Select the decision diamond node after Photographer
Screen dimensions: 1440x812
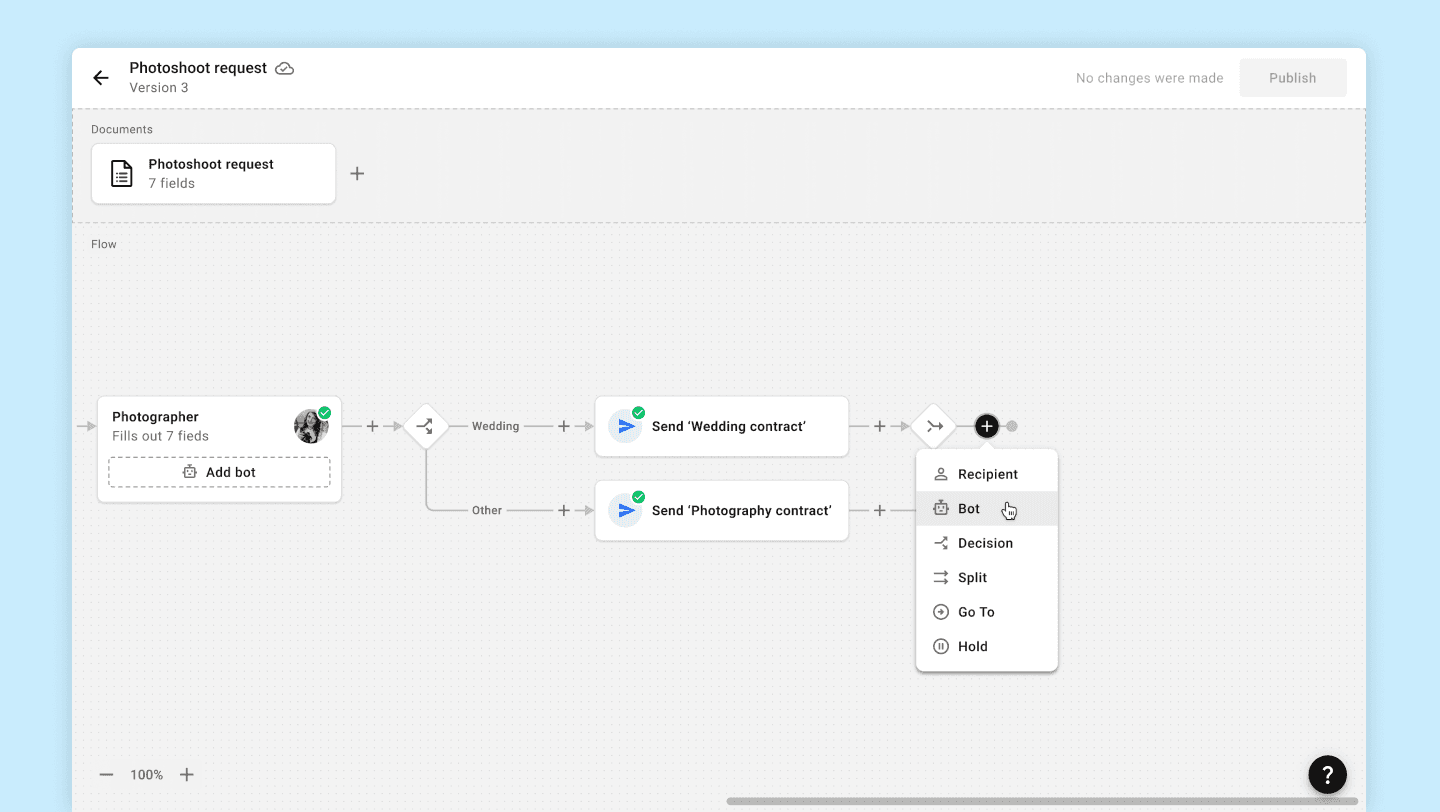click(425, 426)
